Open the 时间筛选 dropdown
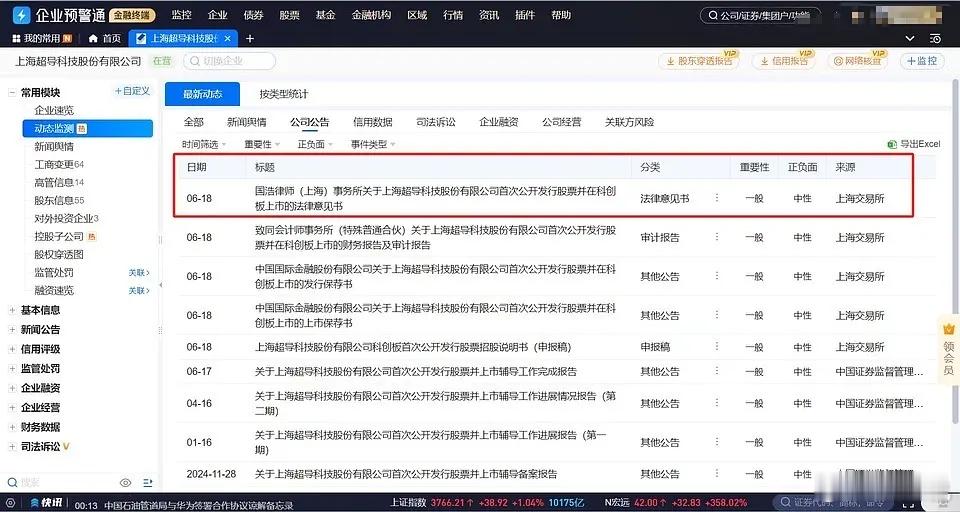 pyautogui.click(x=204, y=145)
